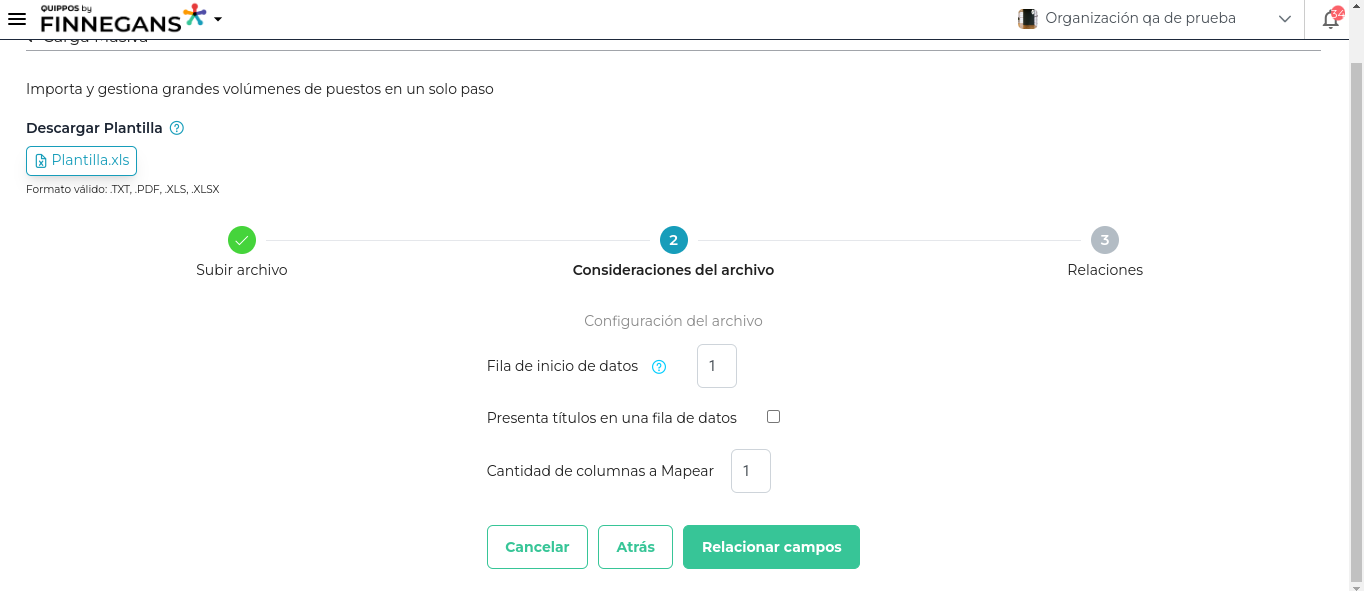Expand the dropdown arrow beside Finnegans logo
The height and width of the screenshot is (591, 1364).
point(218,19)
